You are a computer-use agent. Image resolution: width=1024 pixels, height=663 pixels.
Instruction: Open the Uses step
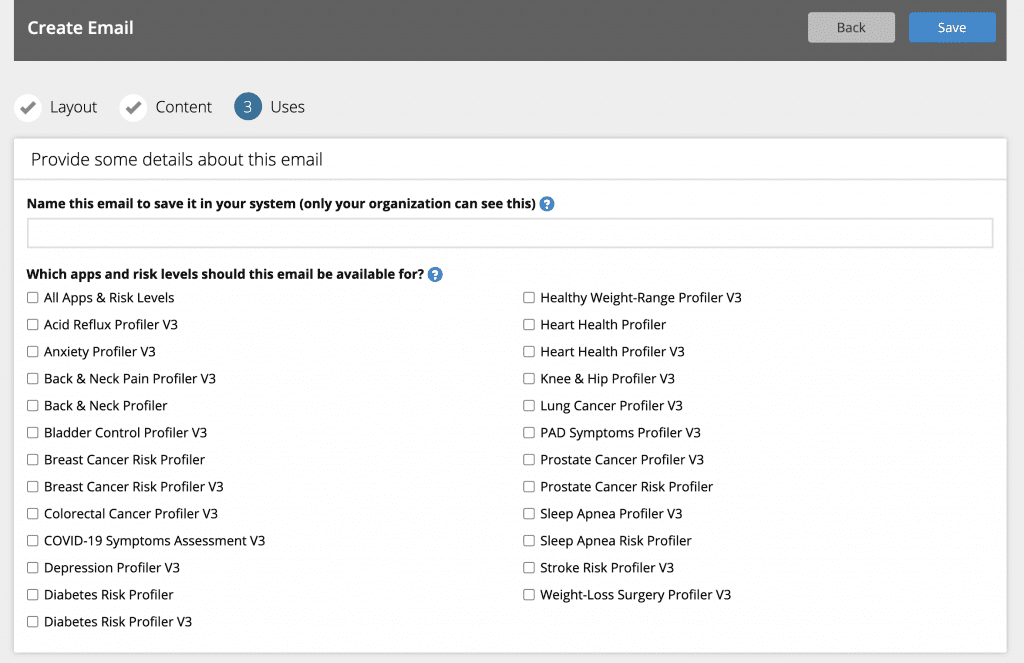[287, 107]
